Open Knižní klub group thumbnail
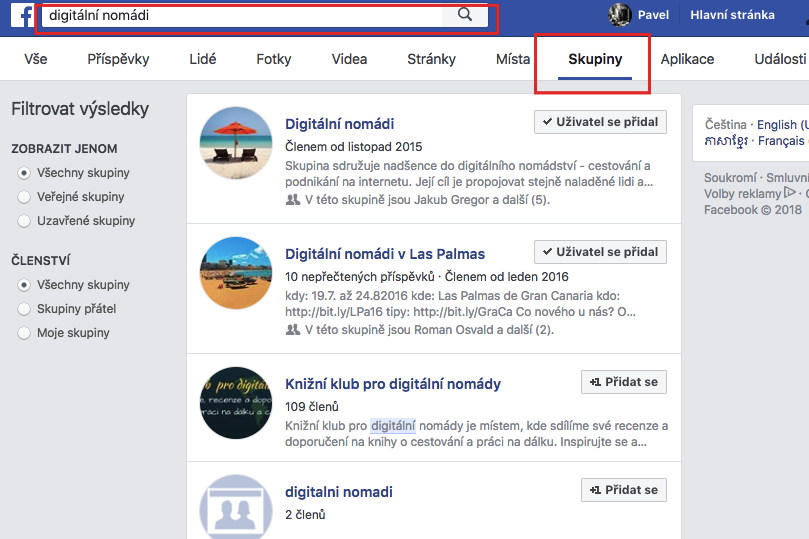 pos(236,403)
